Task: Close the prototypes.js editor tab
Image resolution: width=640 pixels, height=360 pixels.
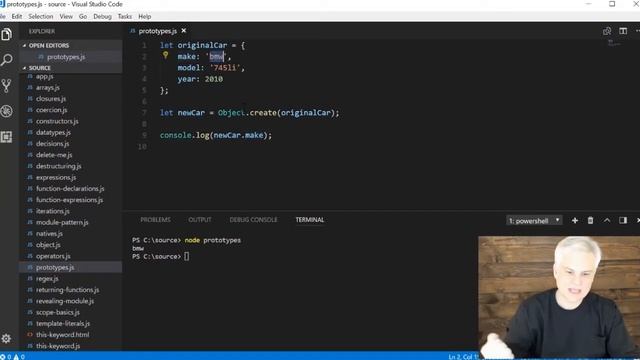Action: click(184, 31)
